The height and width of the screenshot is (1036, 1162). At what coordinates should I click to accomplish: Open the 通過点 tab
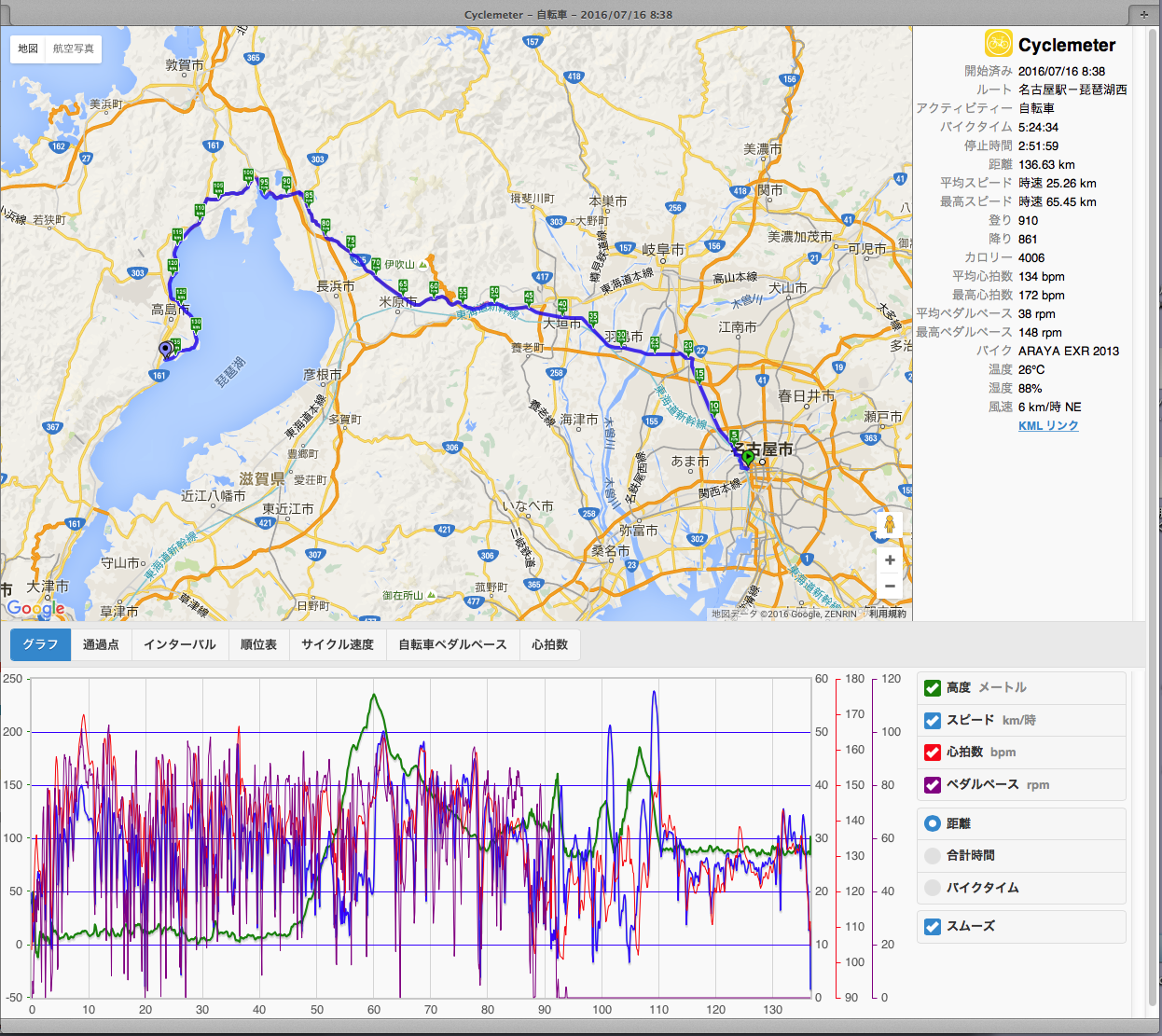click(101, 644)
